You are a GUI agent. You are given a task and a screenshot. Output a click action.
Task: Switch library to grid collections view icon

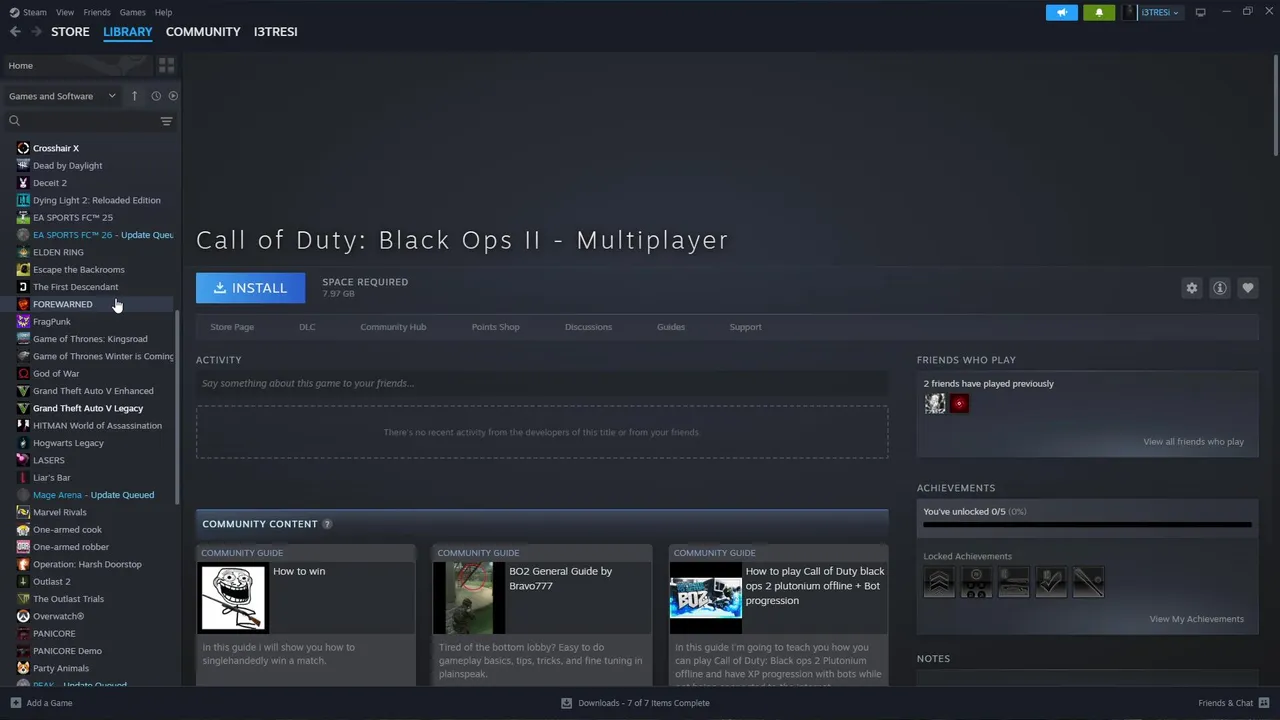166,65
